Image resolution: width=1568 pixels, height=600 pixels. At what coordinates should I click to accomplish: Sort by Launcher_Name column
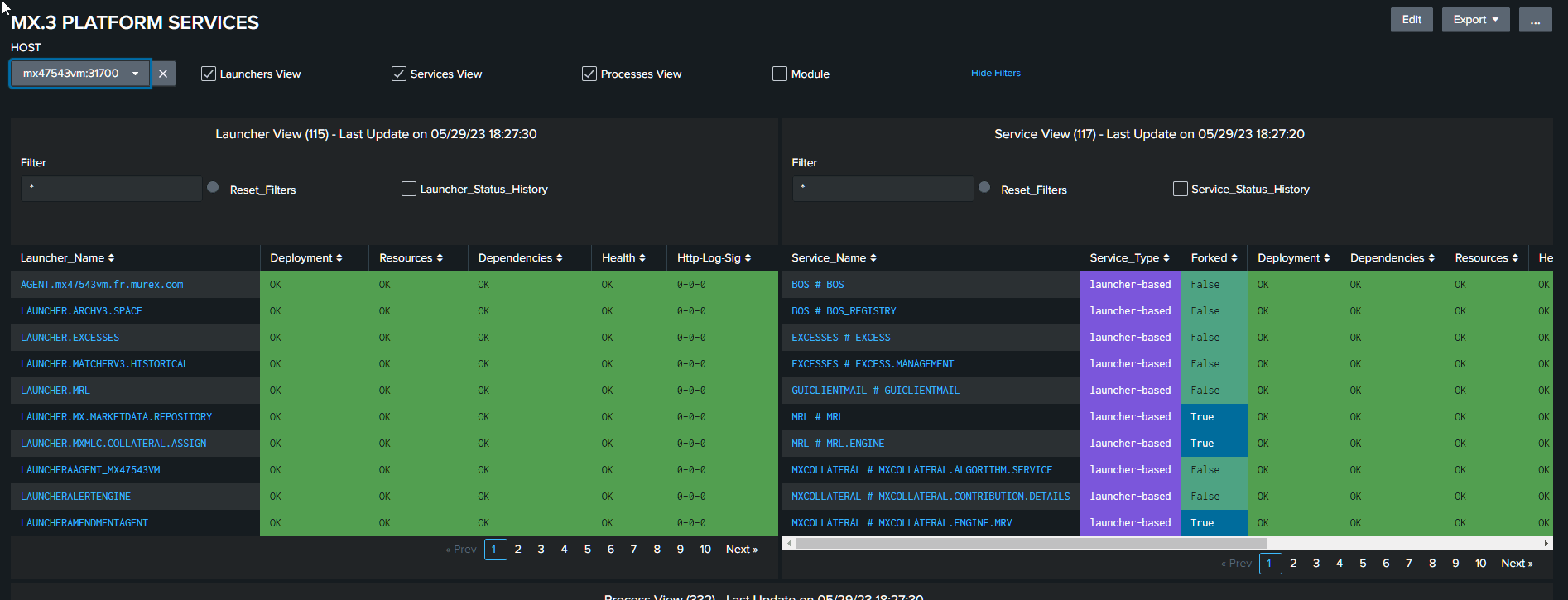coord(68,257)
